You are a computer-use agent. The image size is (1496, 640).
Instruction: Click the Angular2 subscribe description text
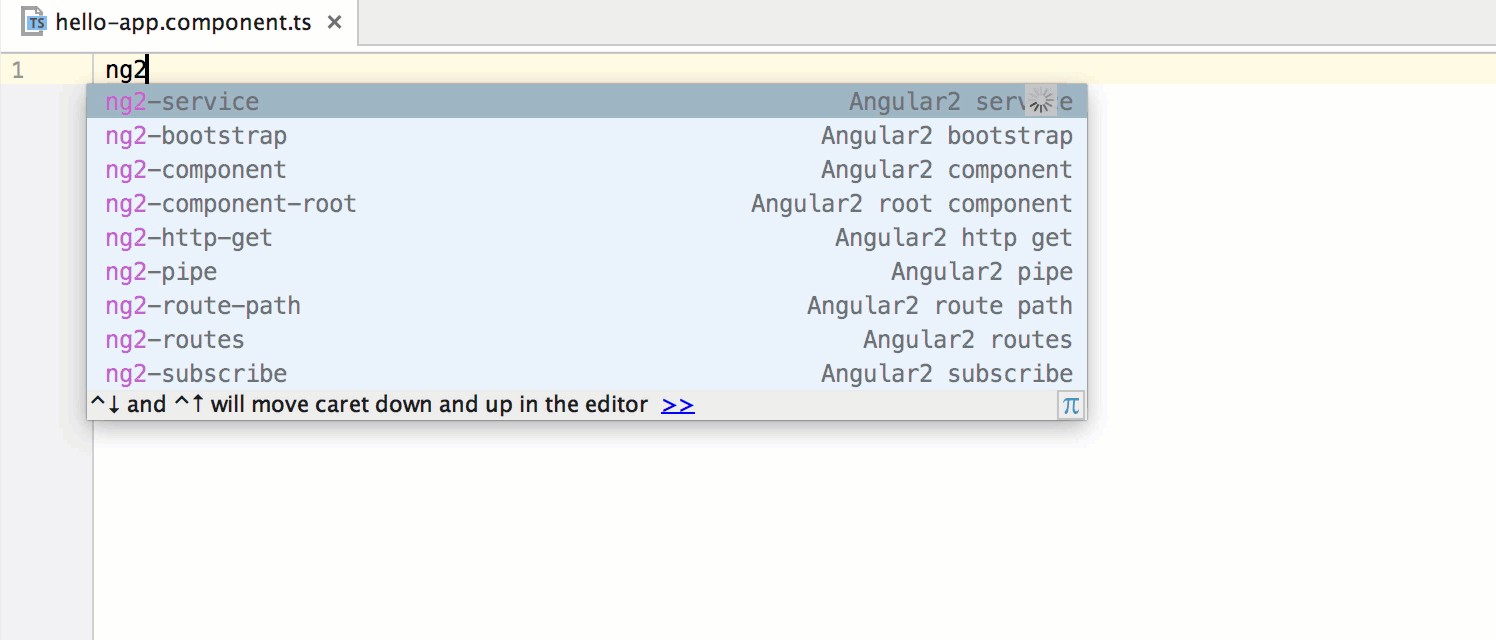[946, 373]
